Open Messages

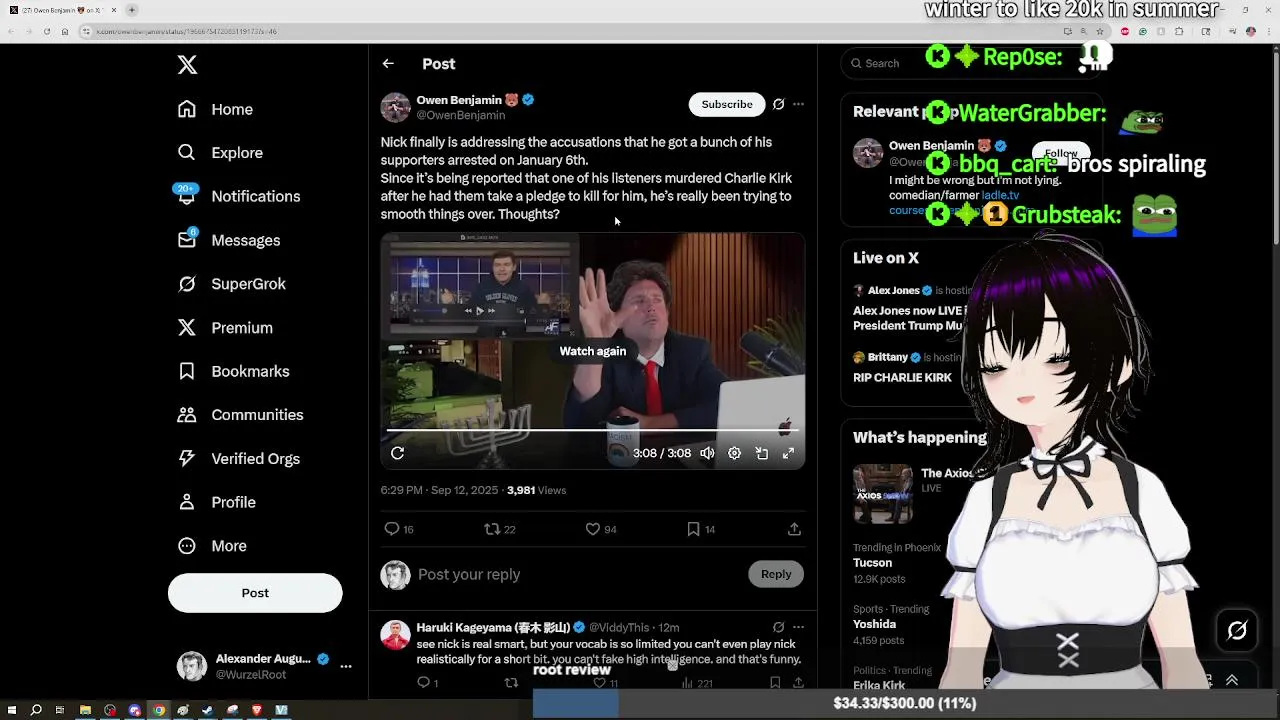pyautogui.click(x=228, y=240)
